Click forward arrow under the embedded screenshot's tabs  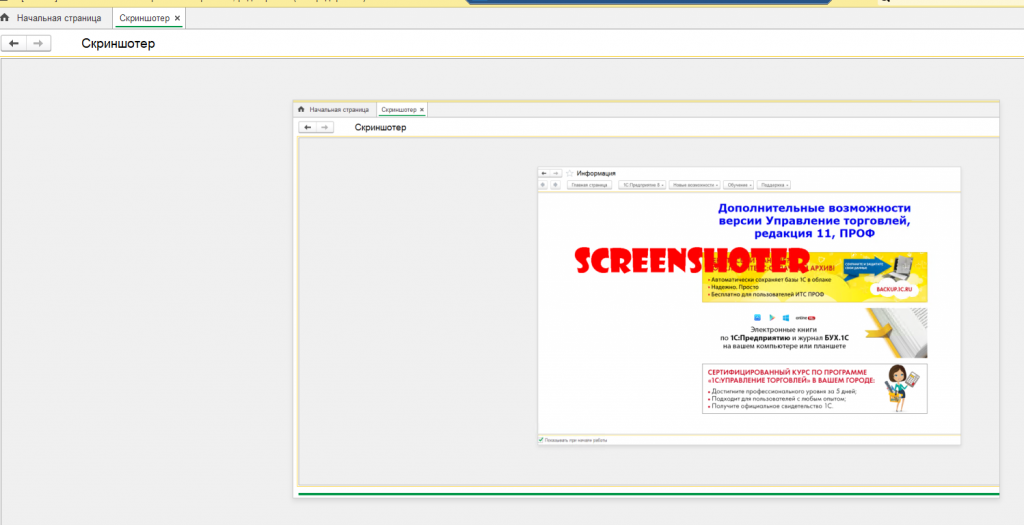click(x=325, y=127)
